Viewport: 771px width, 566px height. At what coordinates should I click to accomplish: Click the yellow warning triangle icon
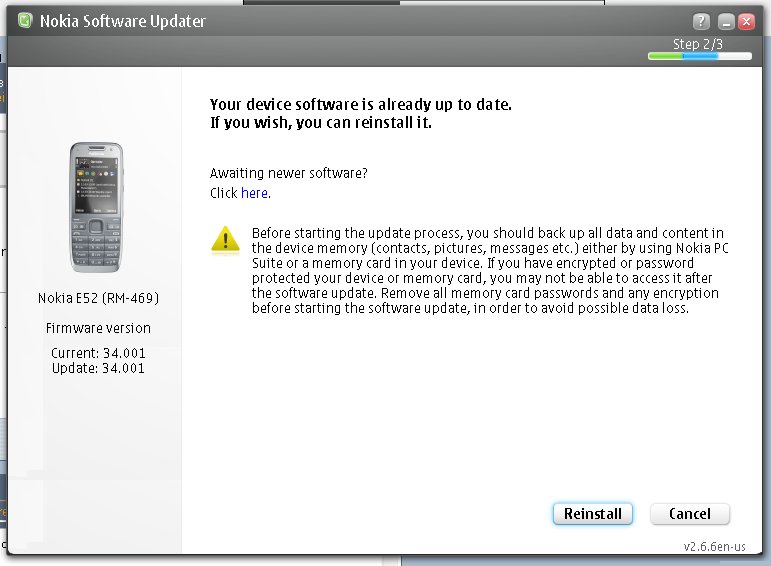tap(225, 239)
